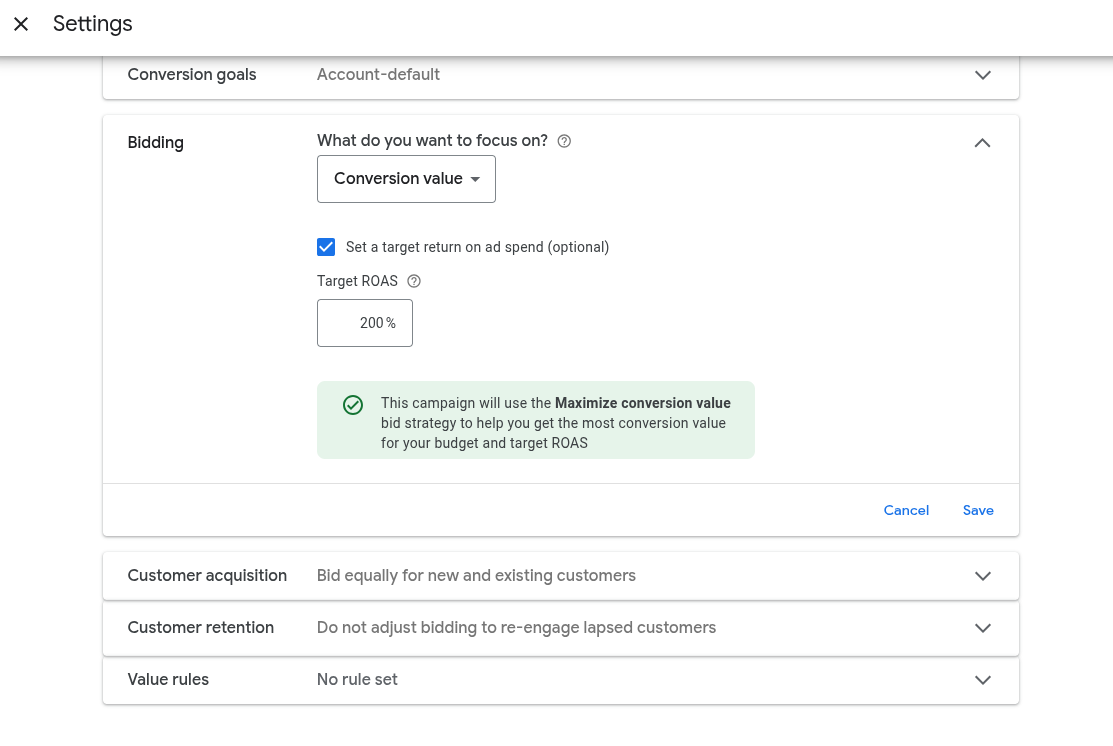
Task: Cancel the bidding changes
Action: coord(906,510)
